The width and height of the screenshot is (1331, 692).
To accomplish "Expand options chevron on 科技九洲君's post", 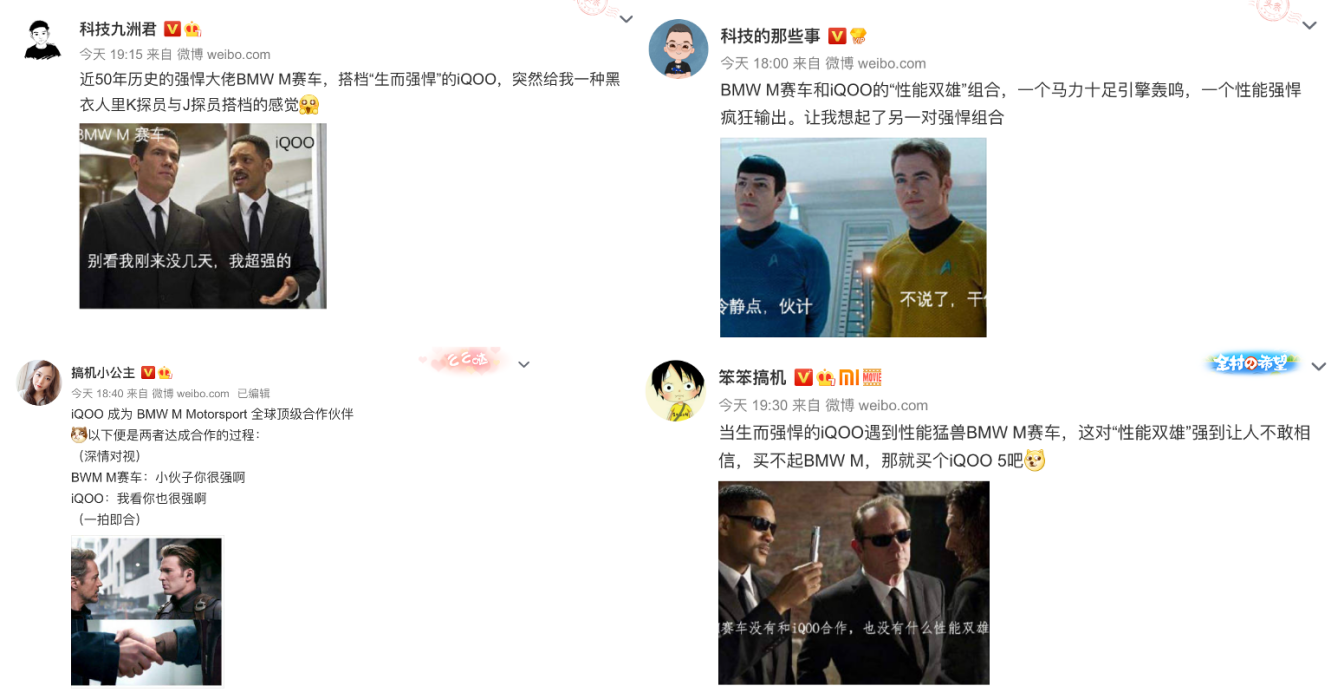I will [x=626, y=19].
